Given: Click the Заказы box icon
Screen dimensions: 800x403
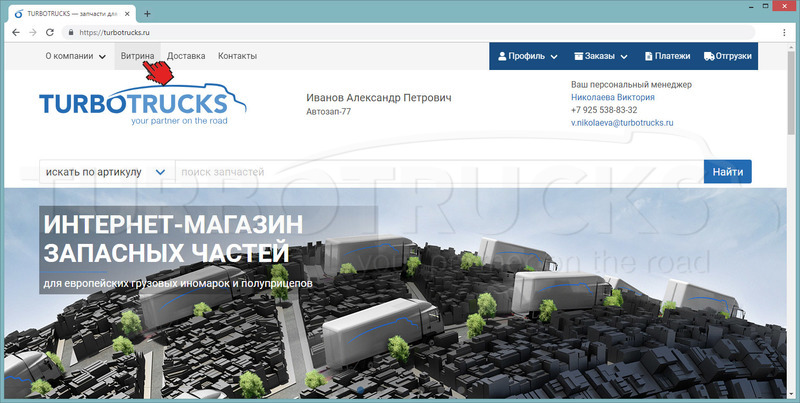Looking at the screenshot, I should [579, 56].
